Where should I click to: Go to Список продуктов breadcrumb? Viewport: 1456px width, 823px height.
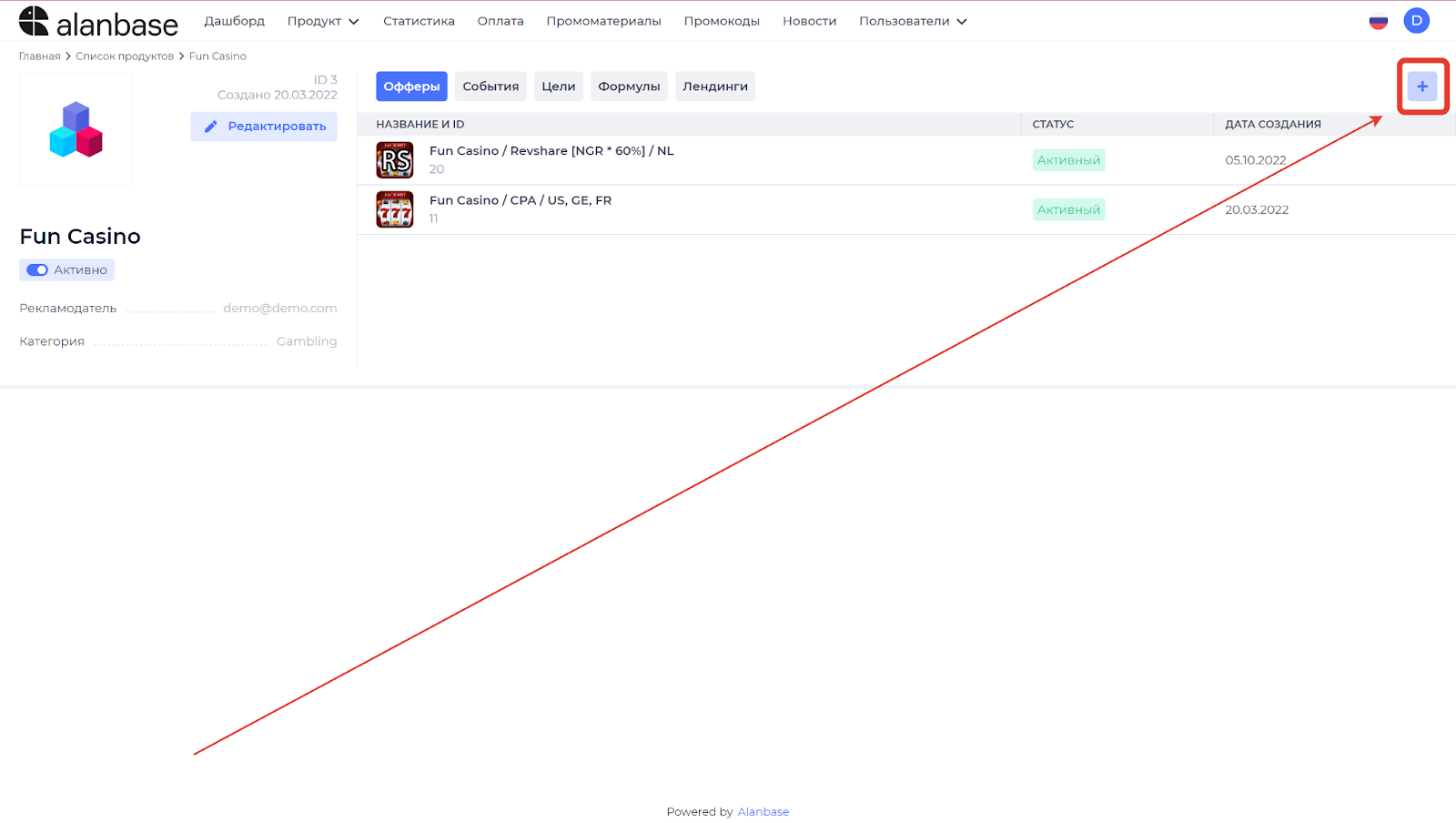tap(125, 56)
